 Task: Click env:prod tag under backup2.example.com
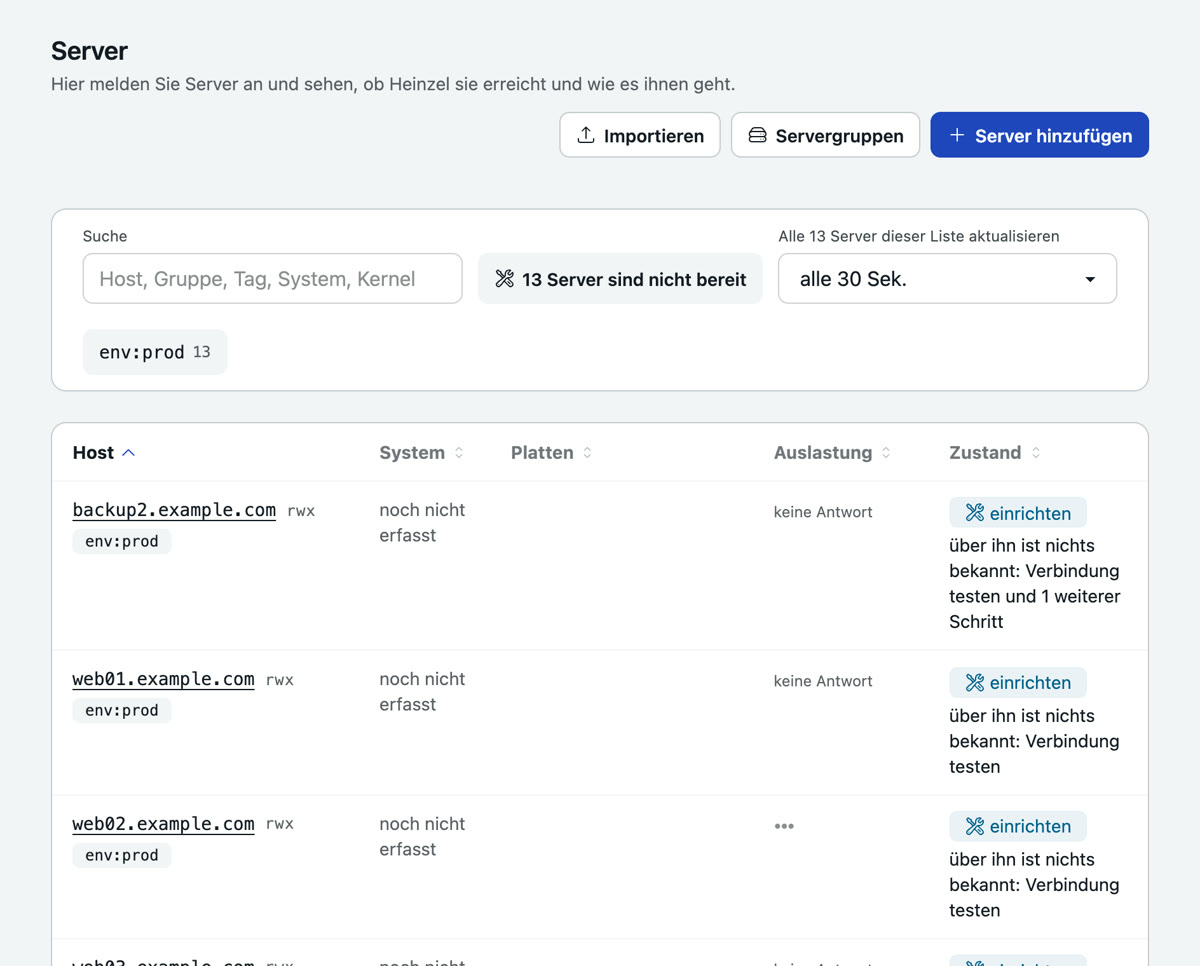coord(122,541)
